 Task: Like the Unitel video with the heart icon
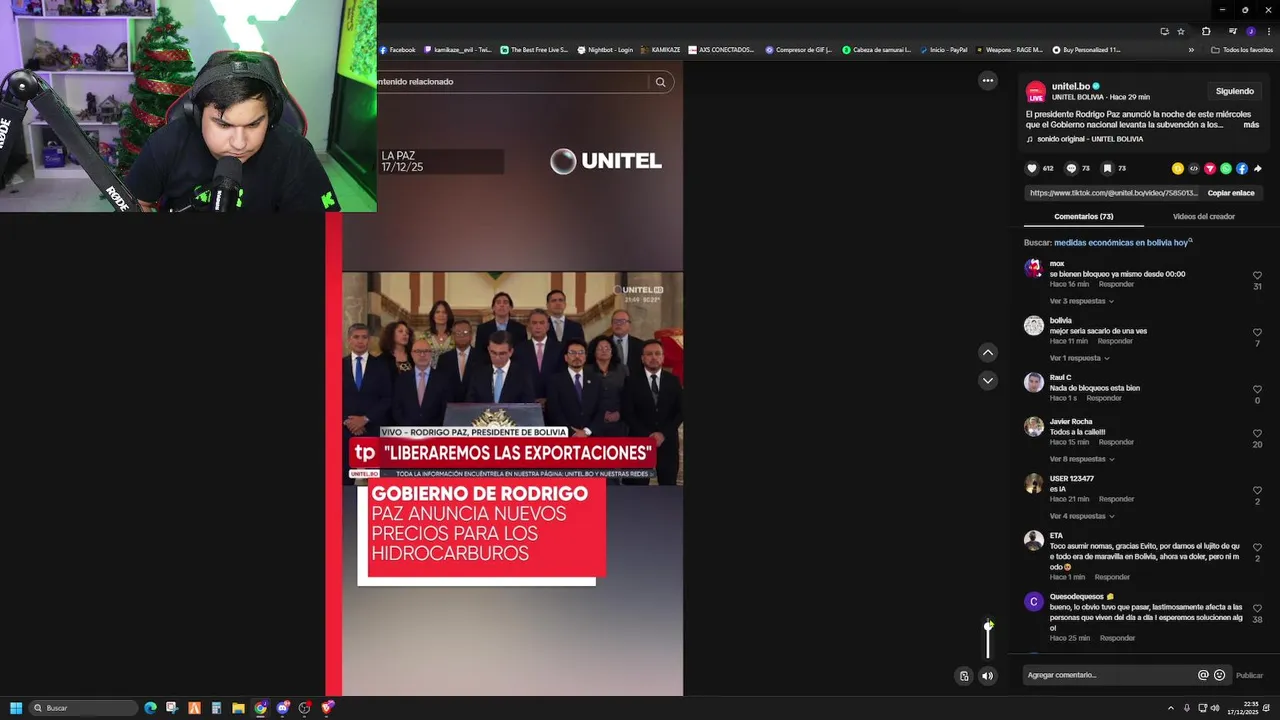pos(1032,168)
